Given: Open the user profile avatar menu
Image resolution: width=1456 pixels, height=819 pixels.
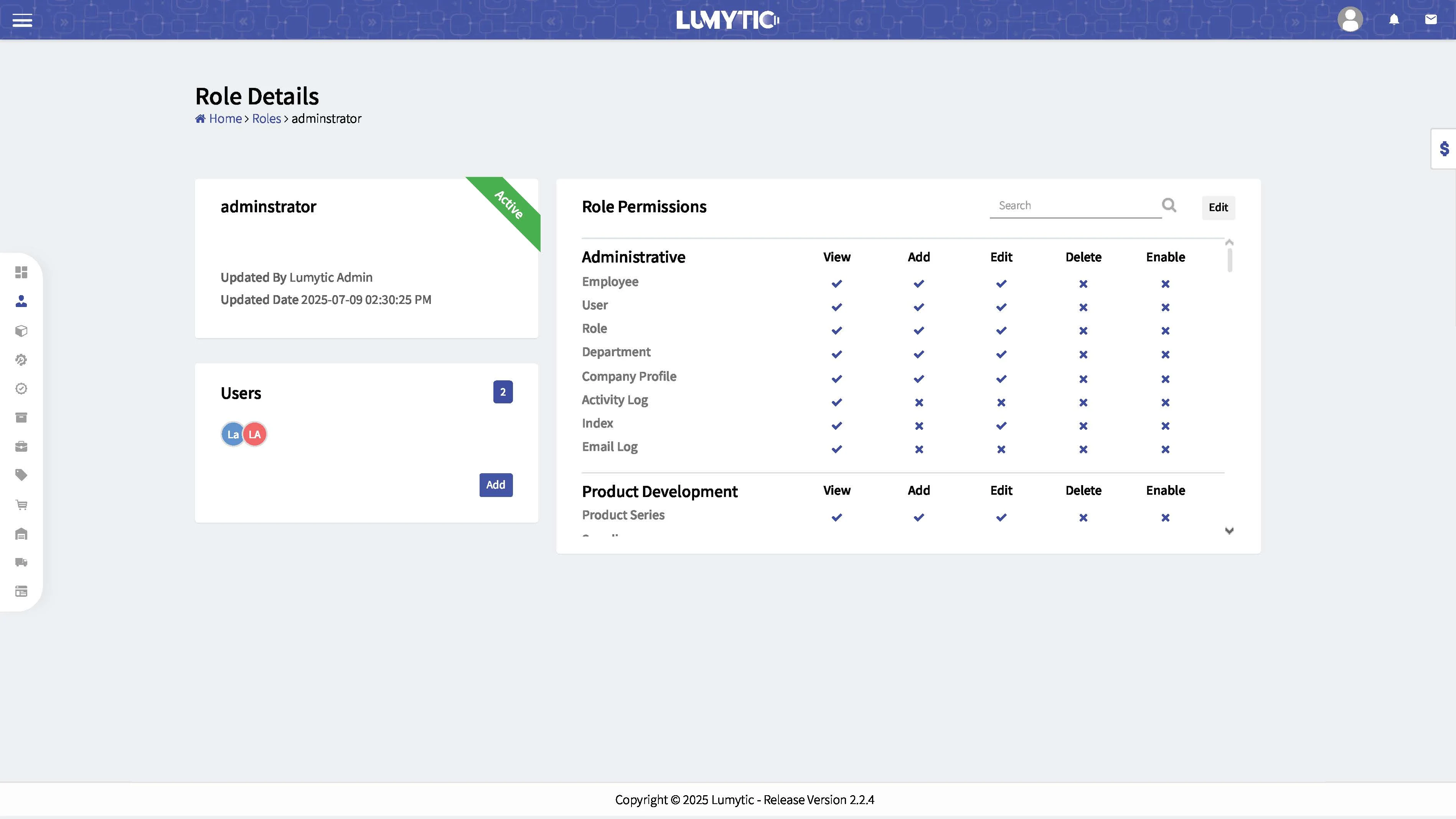Looking at the screenshot, I should click(1350, 20).
